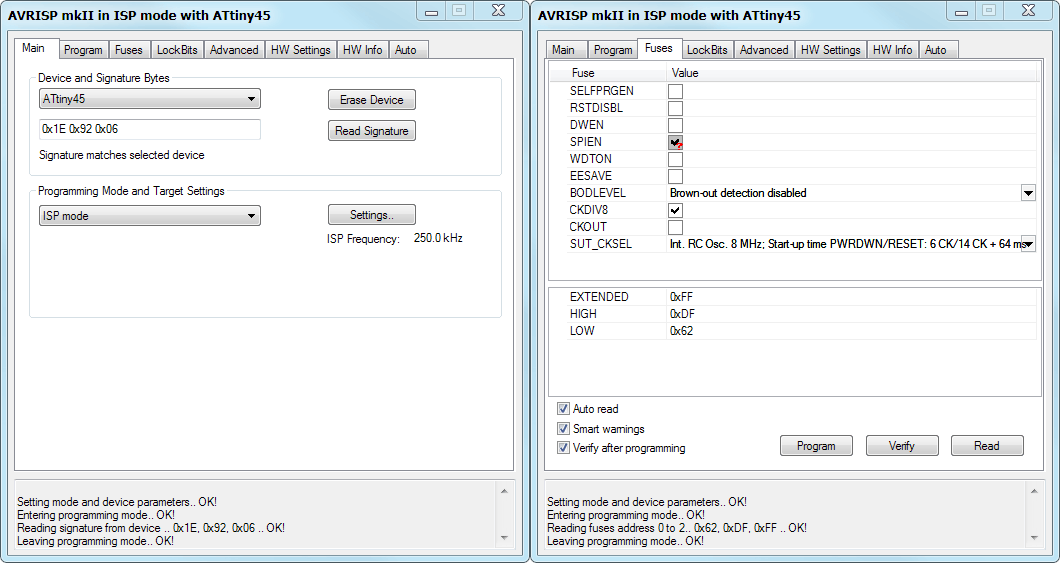Open Fuses tab in left window
Screen dimensions: 1060x563
128,50
